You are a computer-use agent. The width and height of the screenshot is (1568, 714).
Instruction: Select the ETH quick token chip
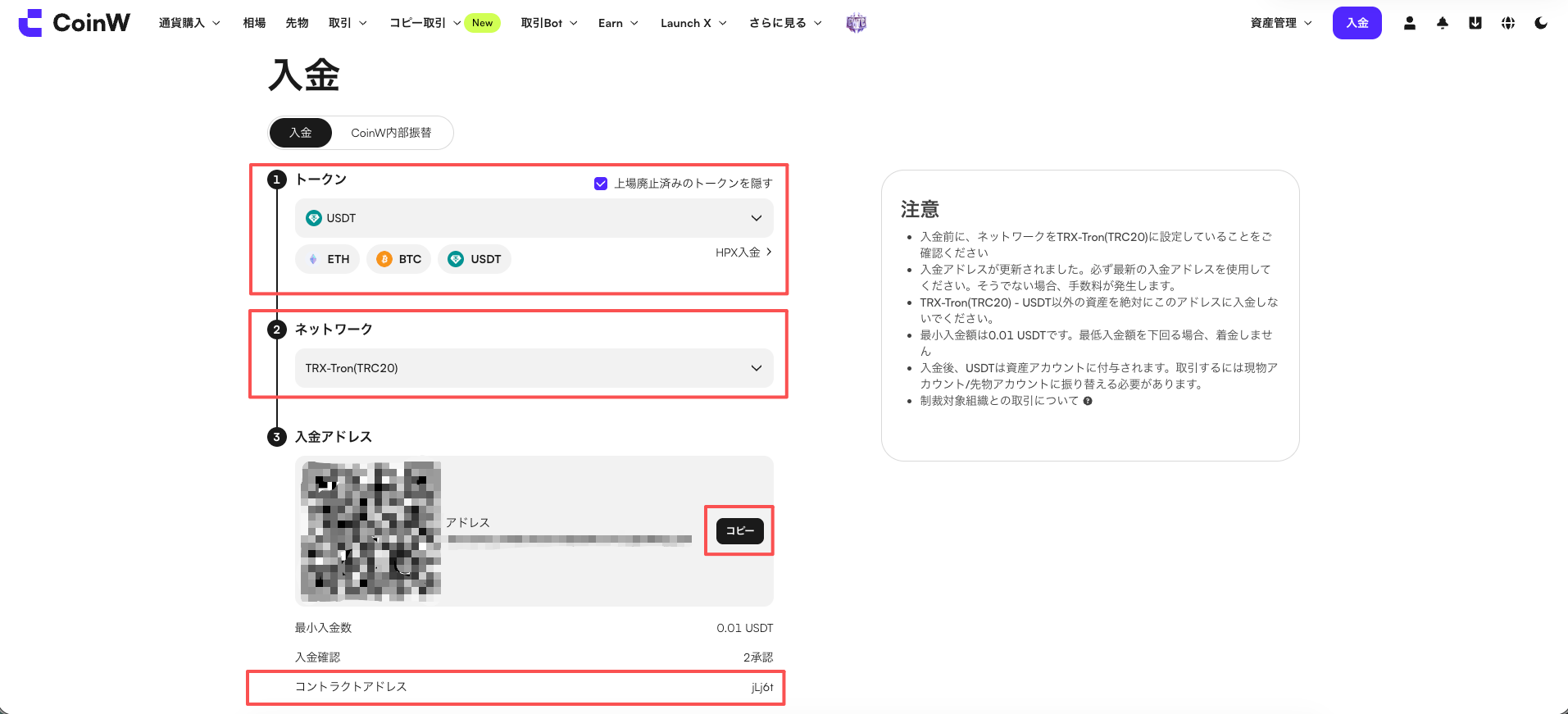328,259
